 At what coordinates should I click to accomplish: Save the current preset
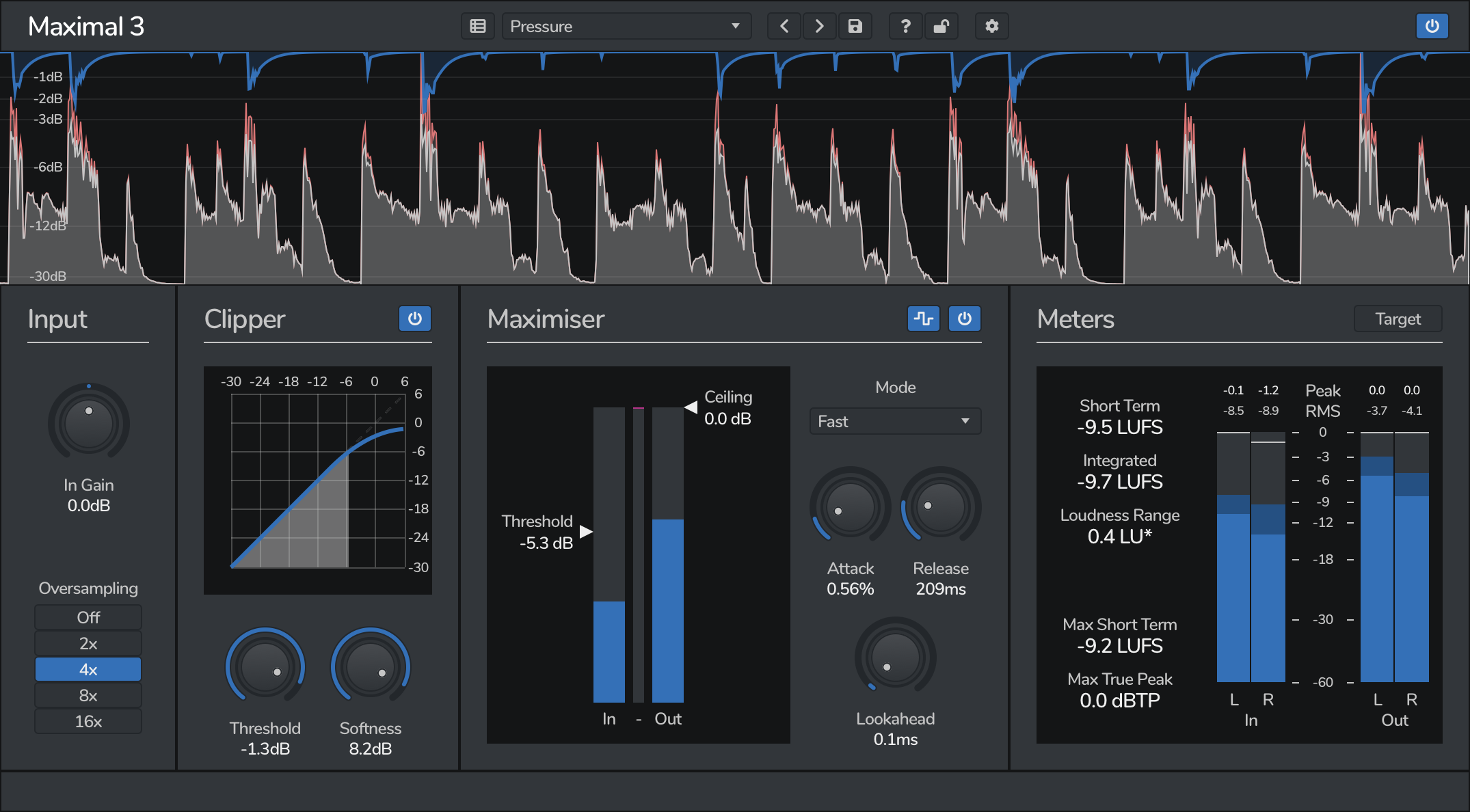(x=855, y=26)
